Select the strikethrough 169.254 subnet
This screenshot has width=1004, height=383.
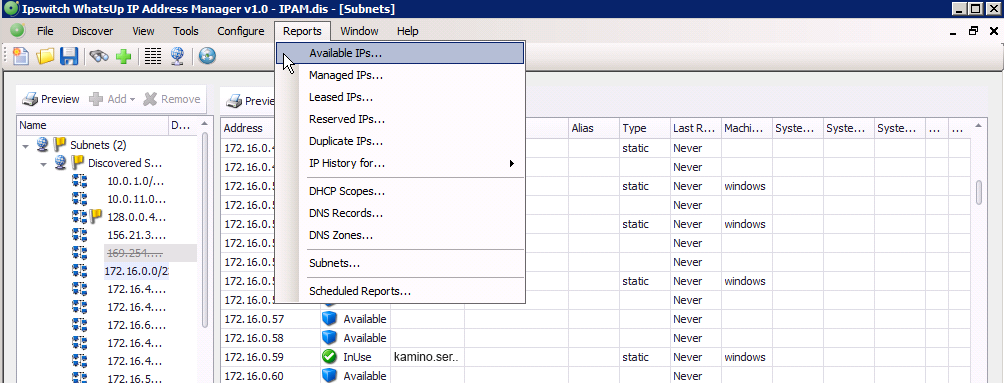(136, 252)
